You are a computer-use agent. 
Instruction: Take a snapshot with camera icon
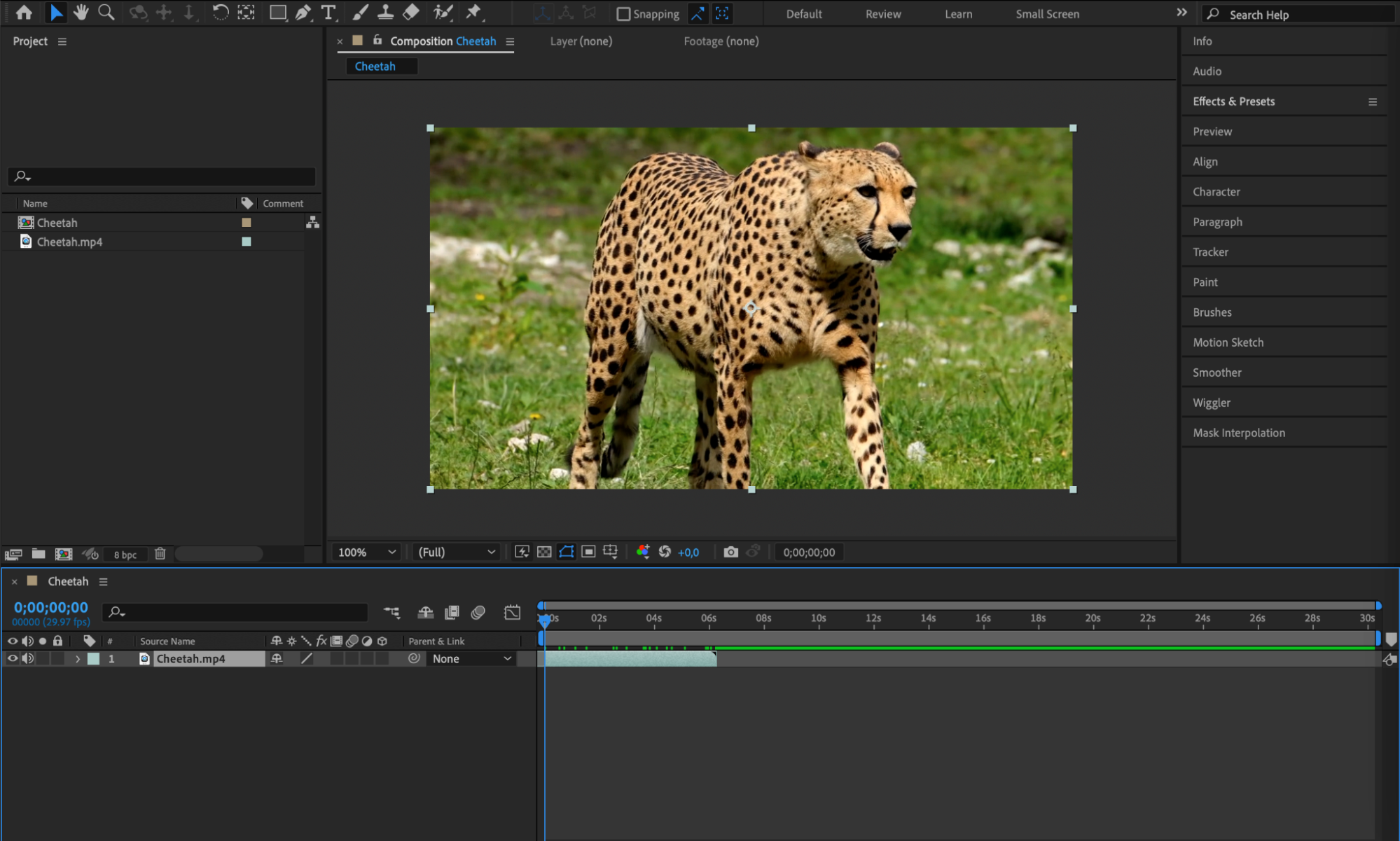click(730, 552)
